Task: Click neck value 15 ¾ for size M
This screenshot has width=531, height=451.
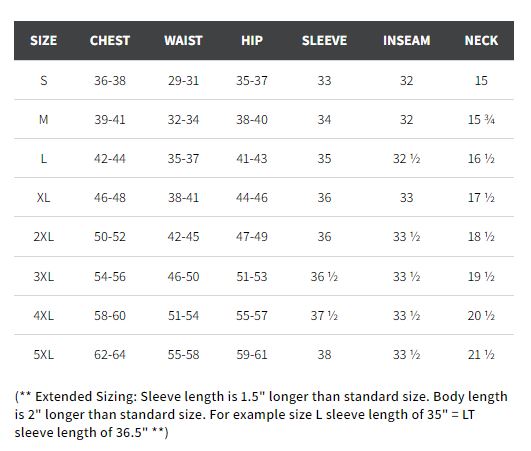Action: pyautogui.click(x=481, y=120)
